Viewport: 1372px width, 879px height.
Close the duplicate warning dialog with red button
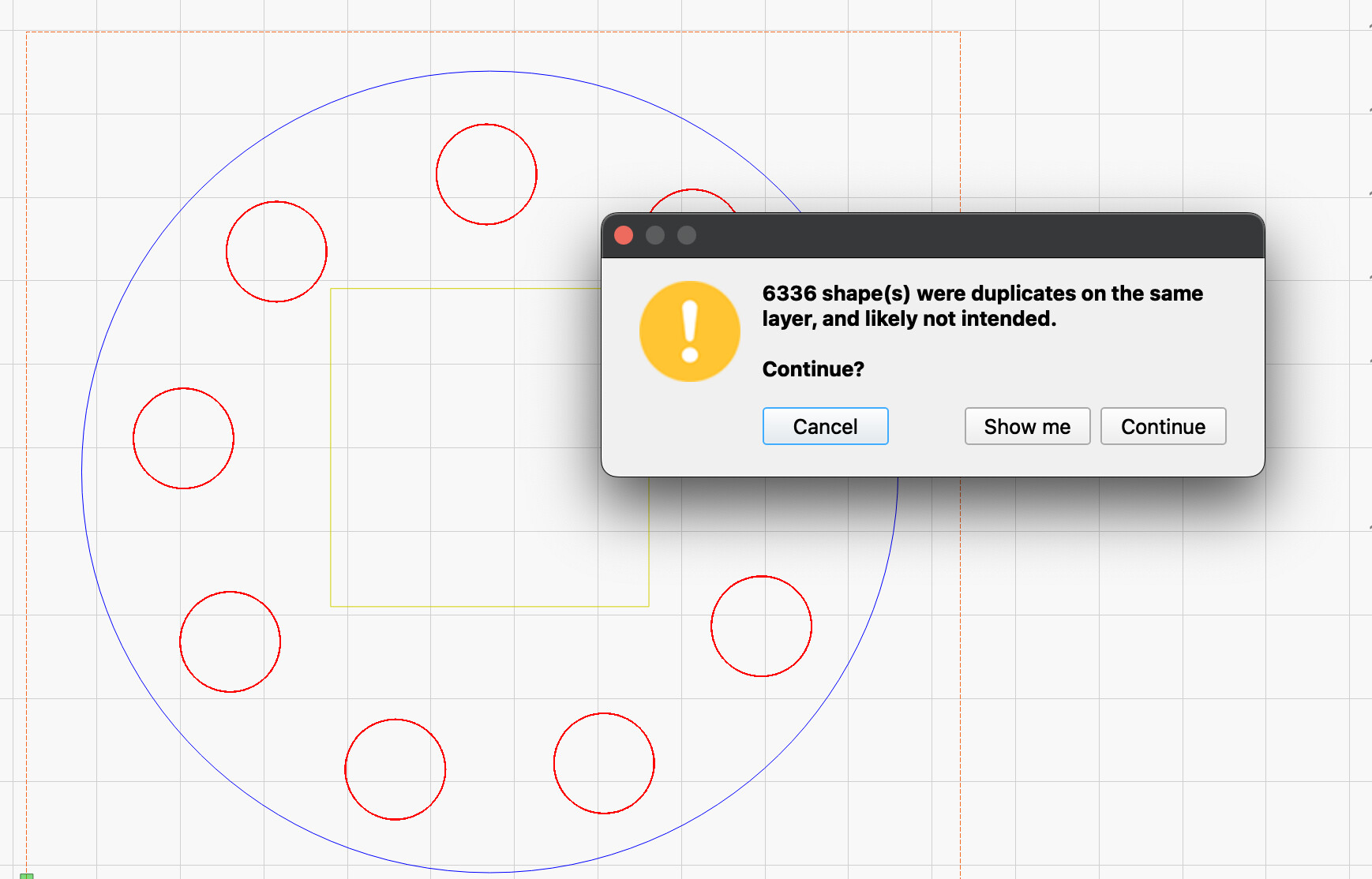point(624,235)
